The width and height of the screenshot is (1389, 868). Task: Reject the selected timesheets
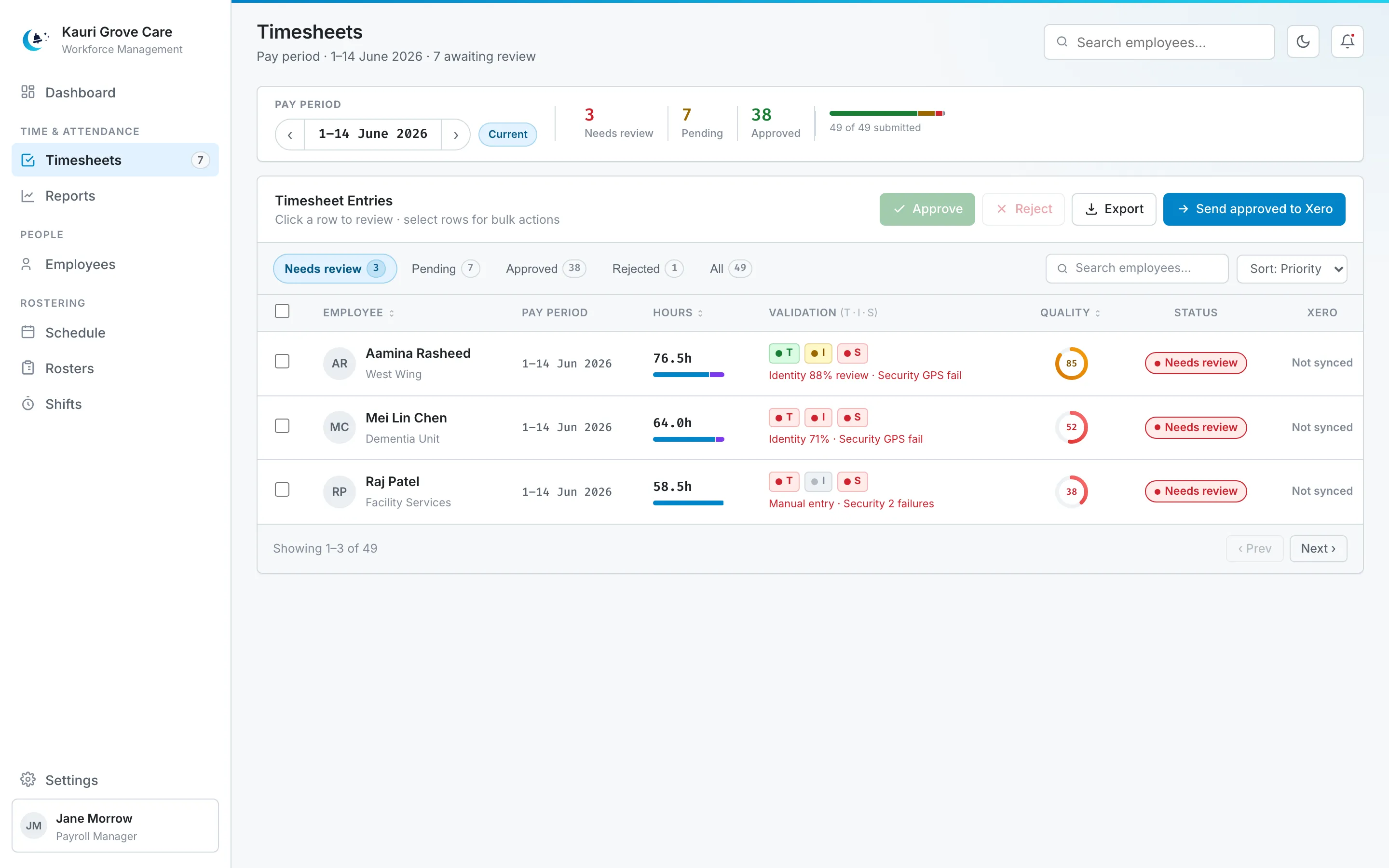pos(1023,209)
